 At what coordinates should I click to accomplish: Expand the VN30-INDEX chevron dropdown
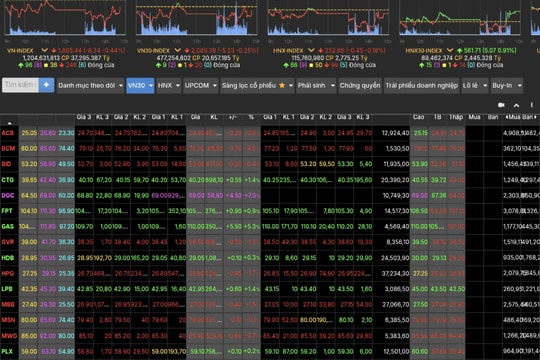click(x=177, y=50)
